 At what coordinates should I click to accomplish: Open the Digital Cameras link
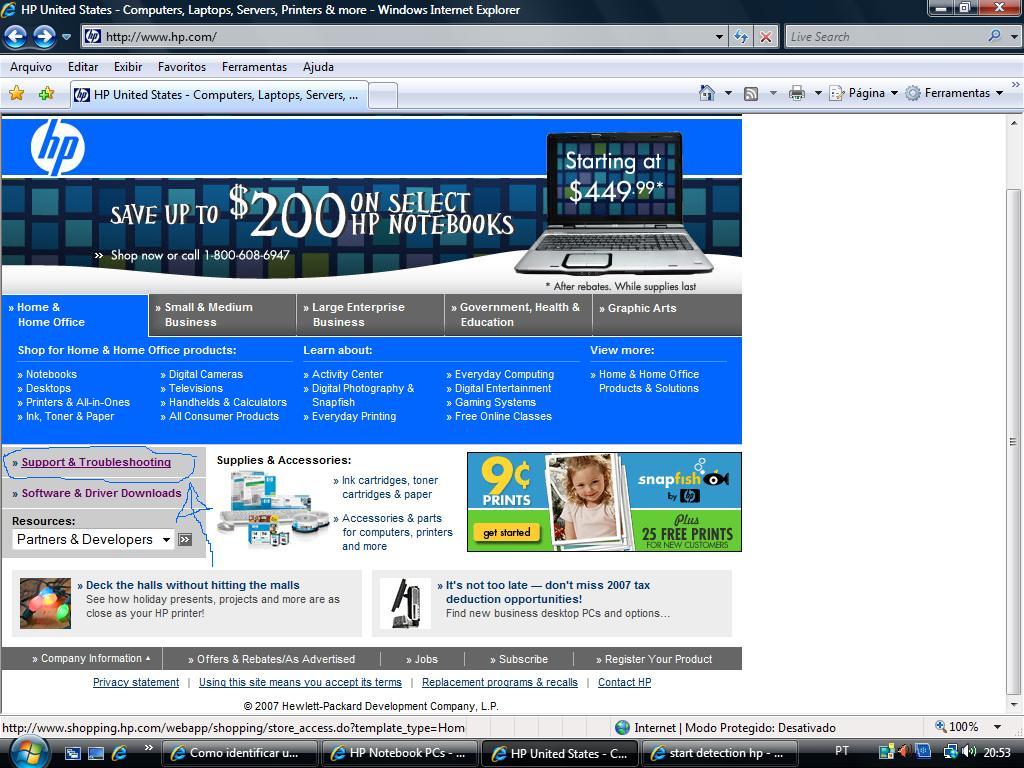pyautogui.click(x=206, y=374)
